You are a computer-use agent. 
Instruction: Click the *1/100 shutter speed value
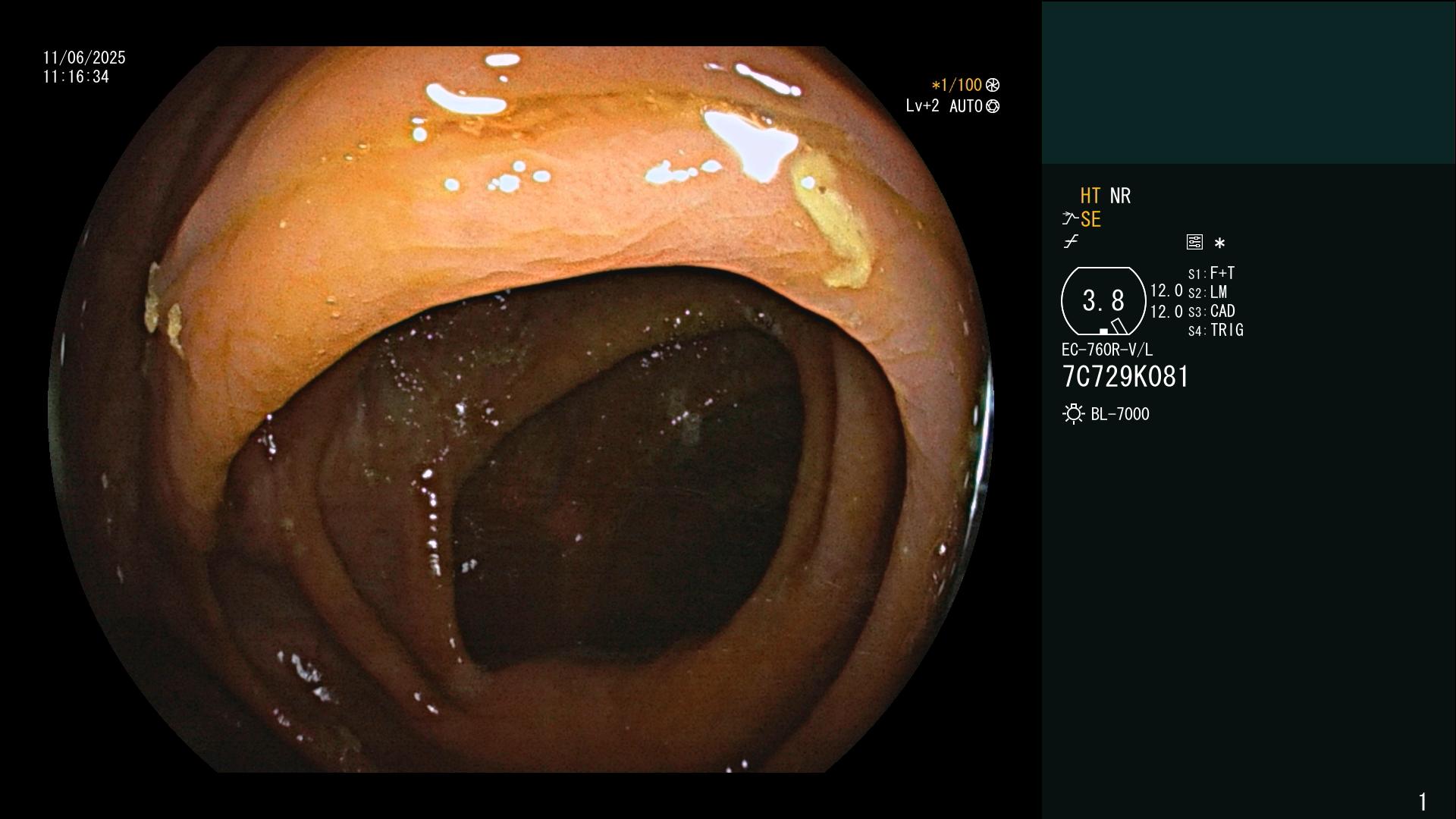tap(956, 85)
